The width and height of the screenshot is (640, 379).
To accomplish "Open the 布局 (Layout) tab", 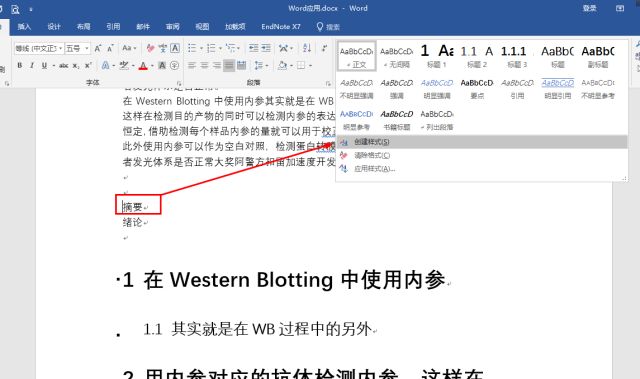I will point(84,27).
